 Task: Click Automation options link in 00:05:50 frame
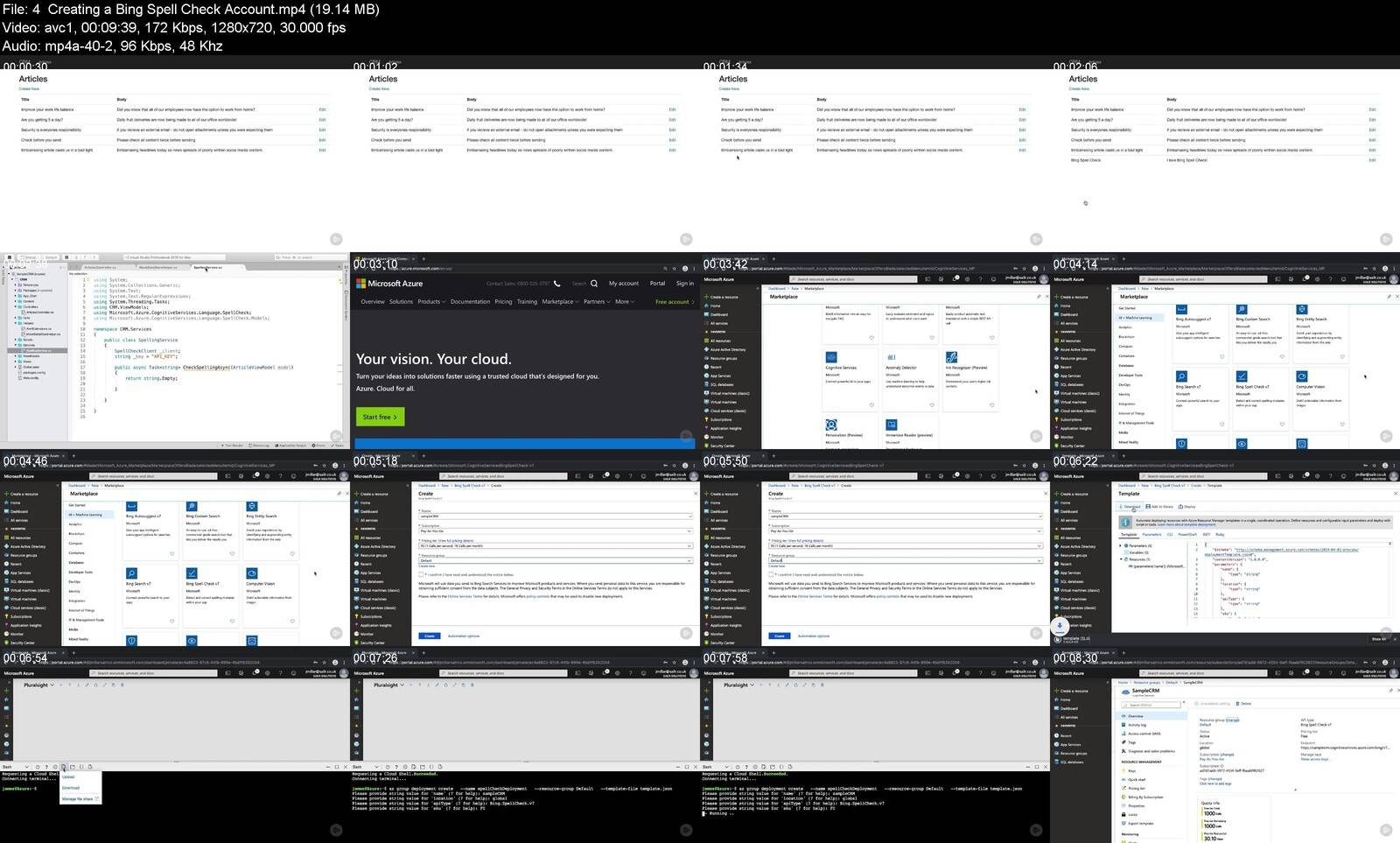coord(814,636)
